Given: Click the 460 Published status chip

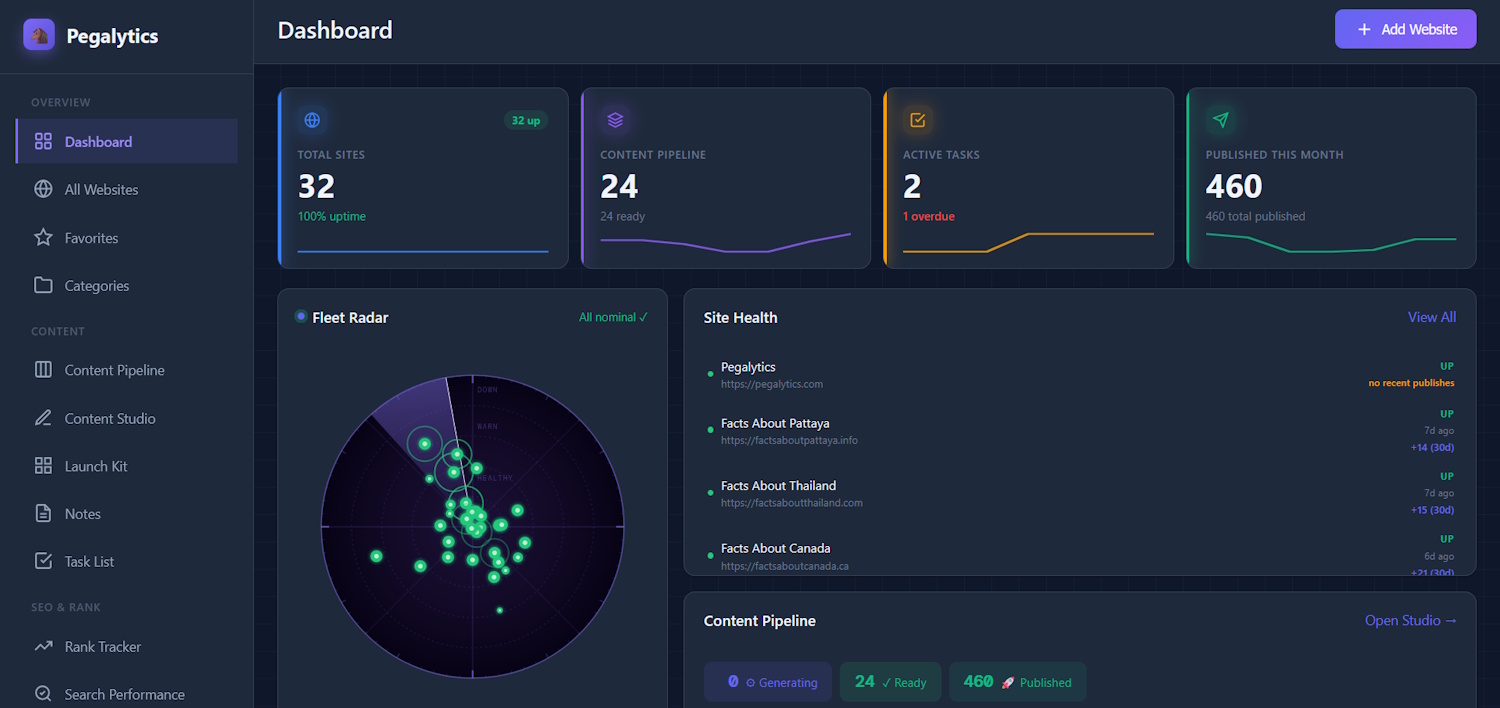Looking at the screenshot, I should click(x=1017, y=682).
